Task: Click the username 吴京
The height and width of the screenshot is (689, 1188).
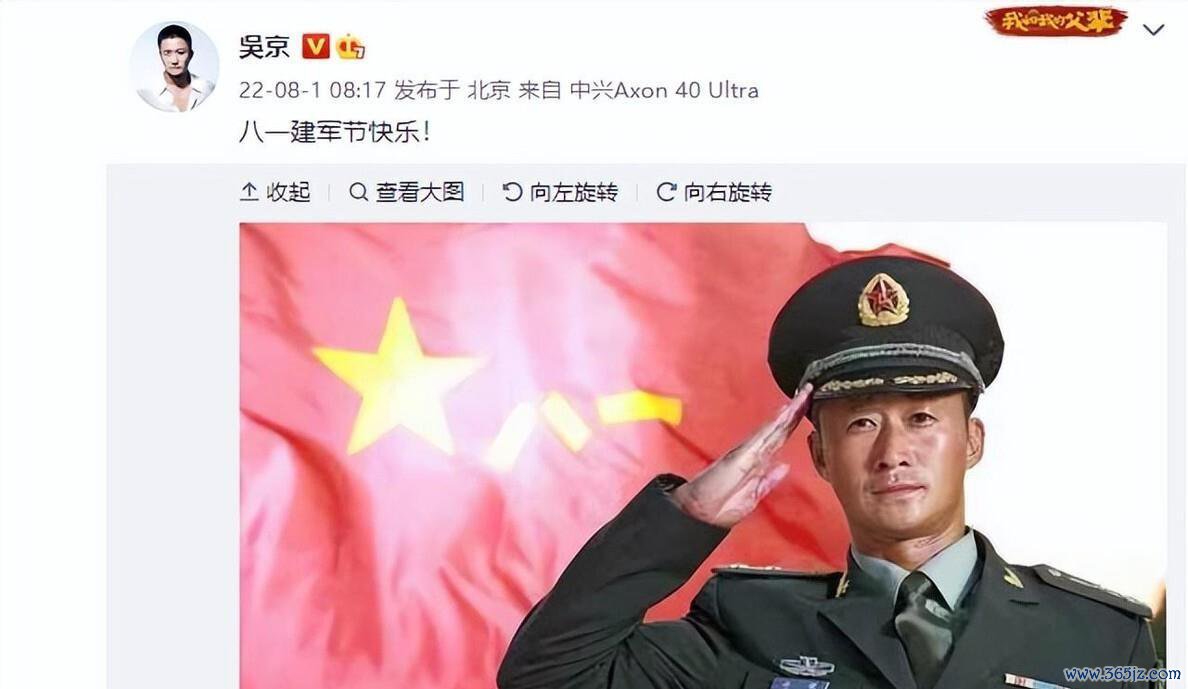Action: pos(264,46)
